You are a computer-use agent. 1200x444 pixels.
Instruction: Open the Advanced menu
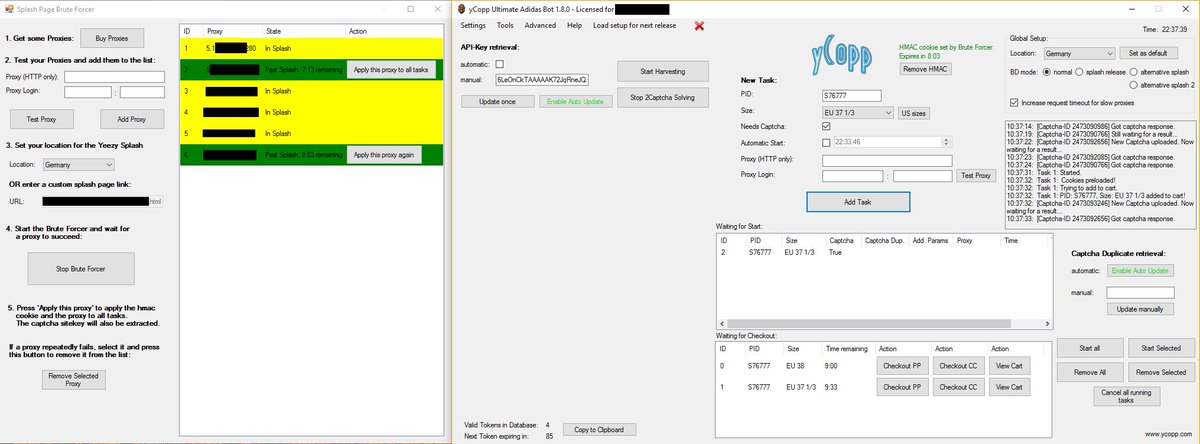pyautogui.click(x=540, y=25)
